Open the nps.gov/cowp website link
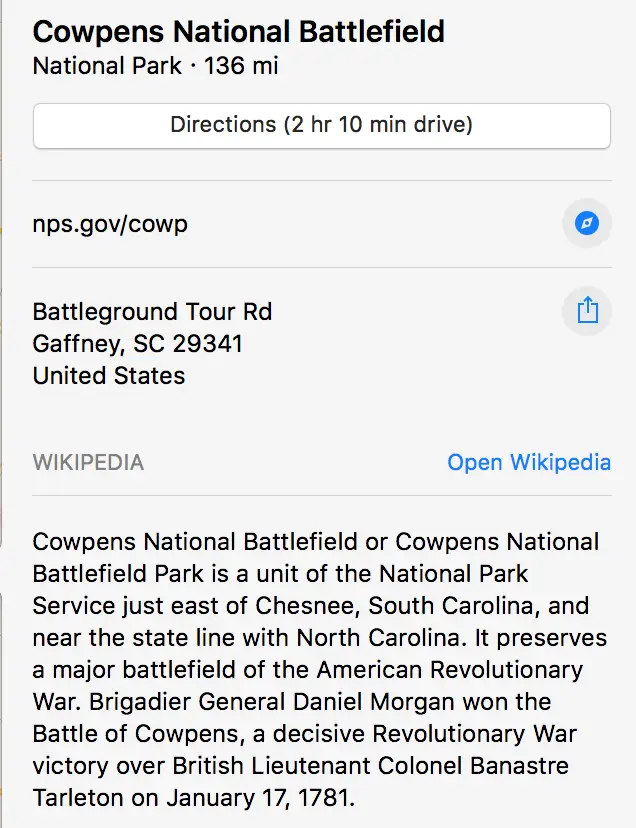The height and width of the screenshot is (828, 636). 110,223
